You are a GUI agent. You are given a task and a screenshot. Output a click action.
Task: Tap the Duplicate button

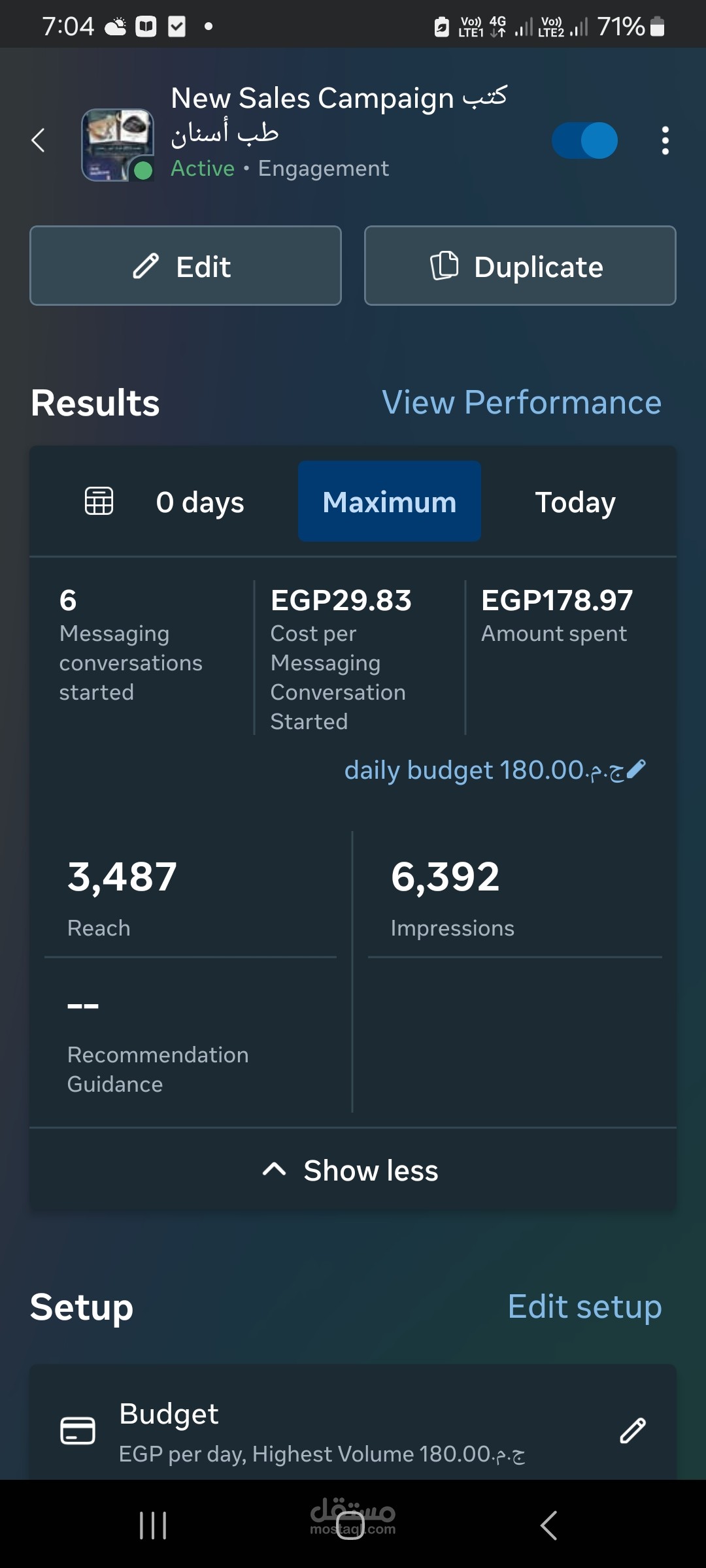520,266
